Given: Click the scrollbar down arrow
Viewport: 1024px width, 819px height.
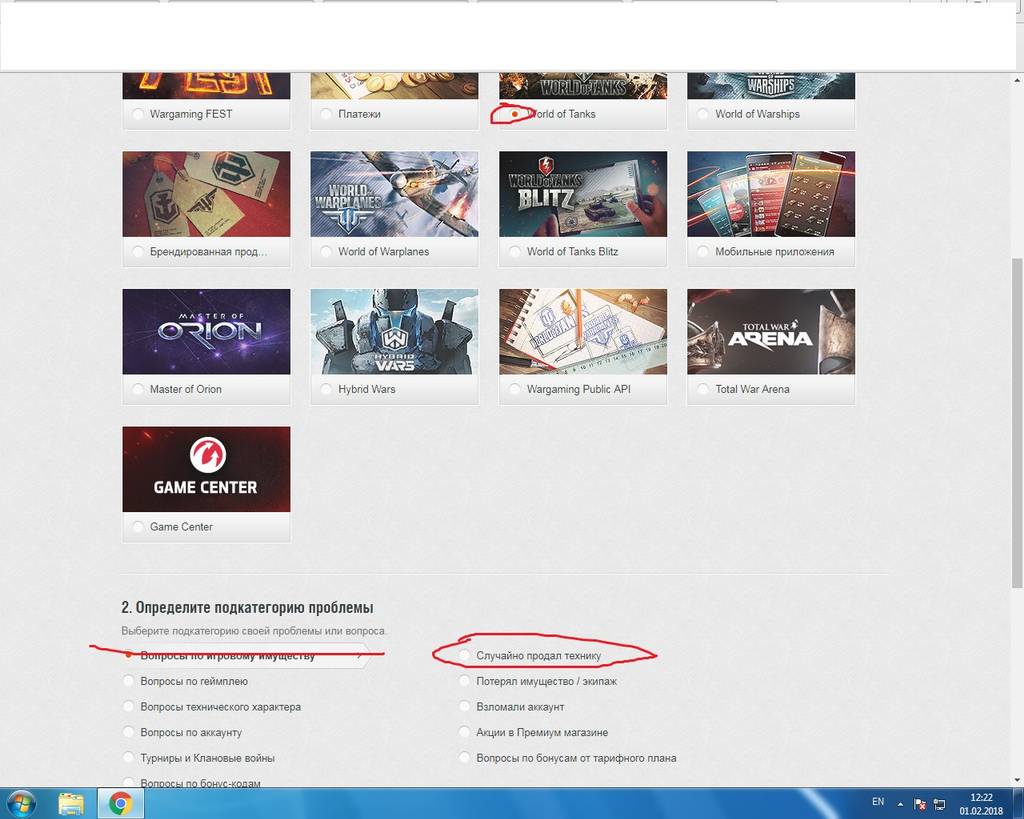Looking at the screenshot, I should (1017, 780).
